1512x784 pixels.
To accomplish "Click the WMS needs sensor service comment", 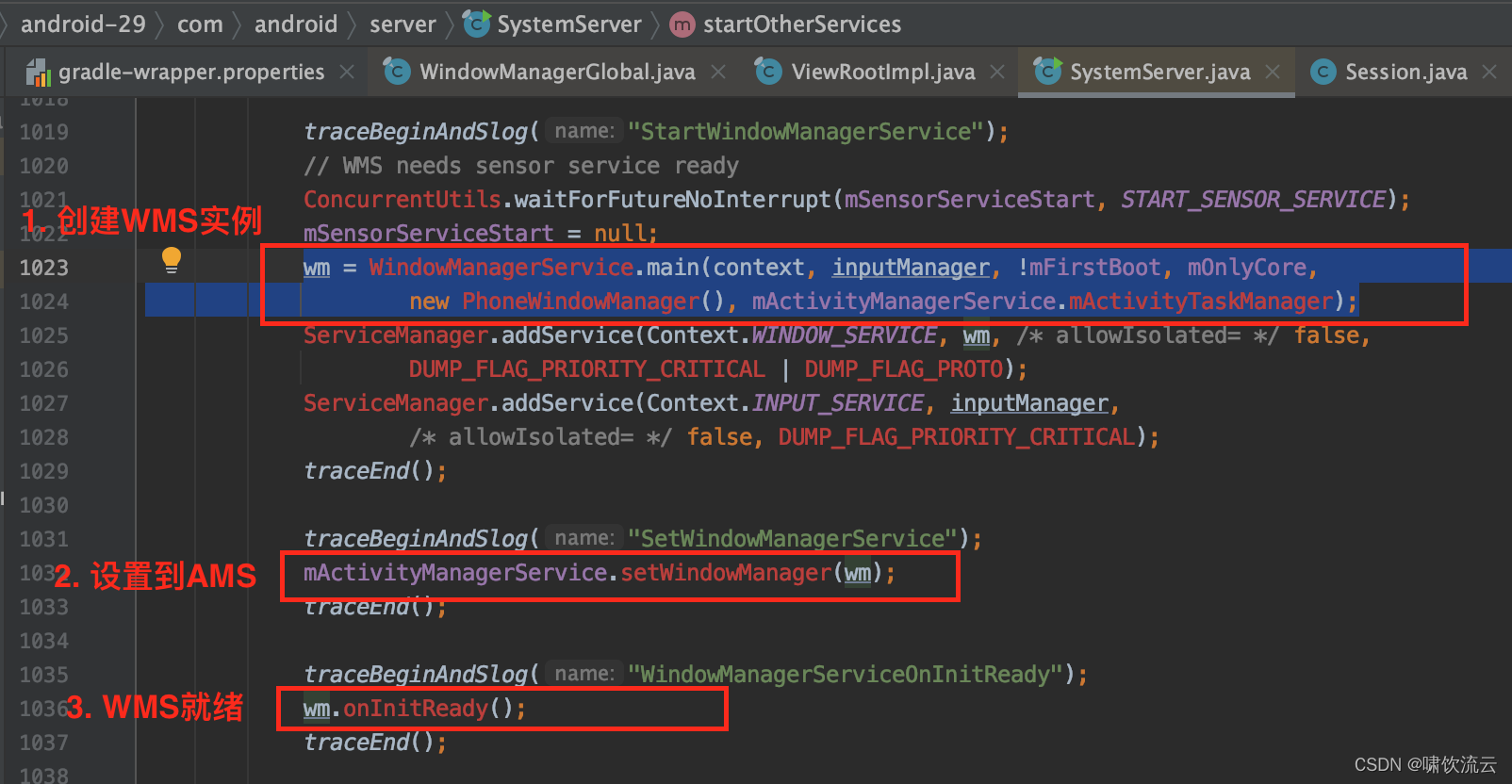I will point(521,166).
